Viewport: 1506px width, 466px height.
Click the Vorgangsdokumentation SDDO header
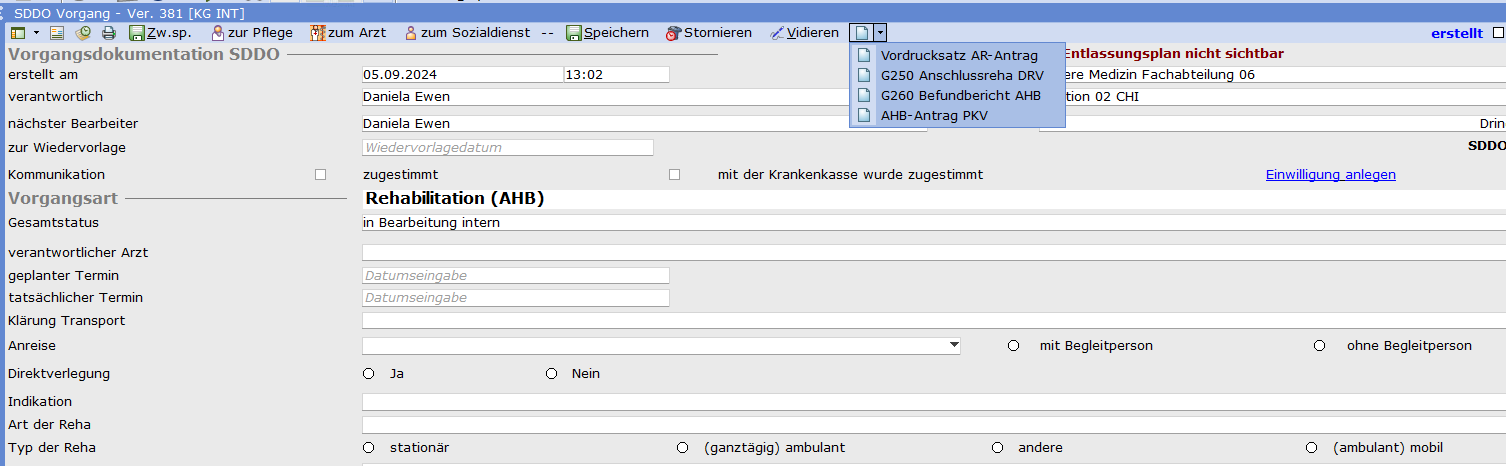[144, 54]
